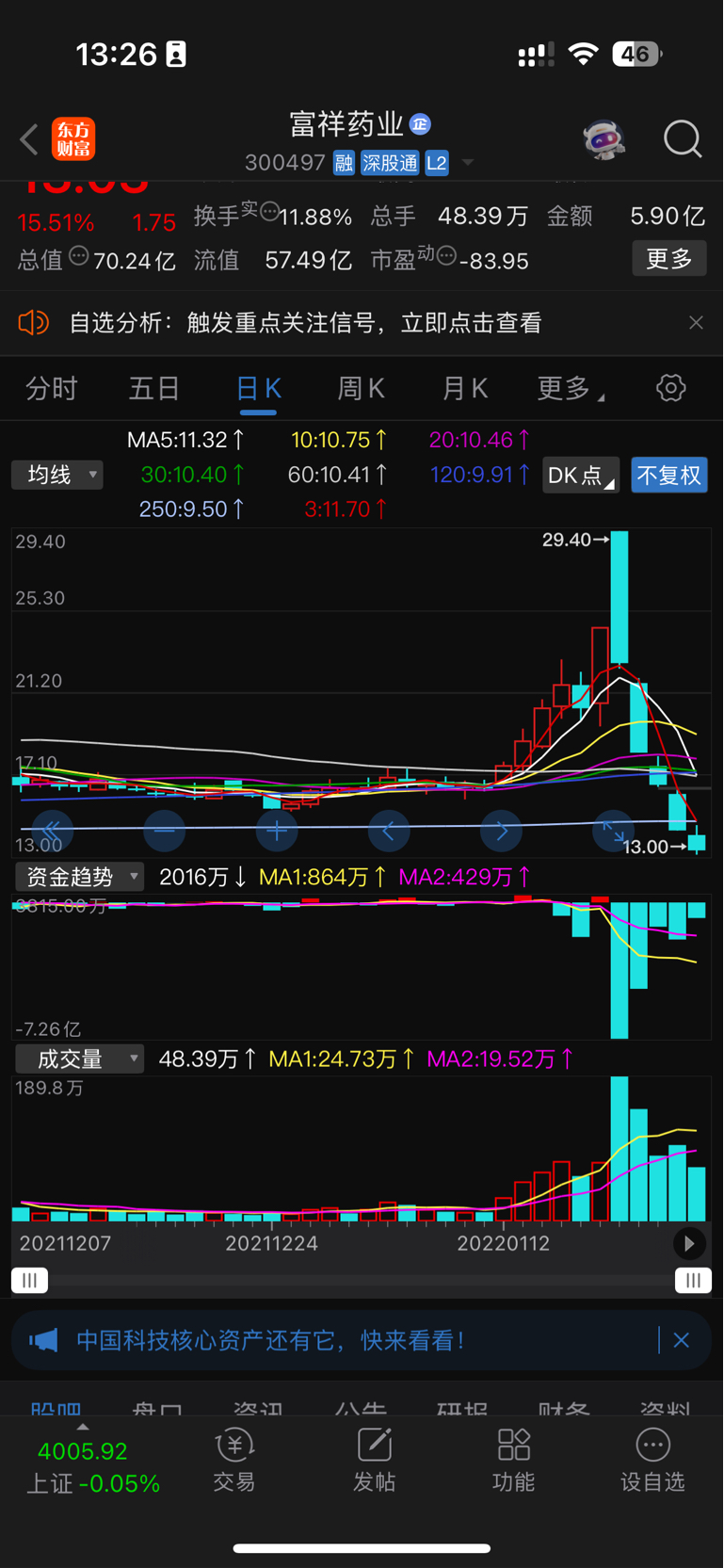The height and width of the screenshot is (1568, 724).
Task: Tap the 深股通 badge
Action: tap(390, 163)
